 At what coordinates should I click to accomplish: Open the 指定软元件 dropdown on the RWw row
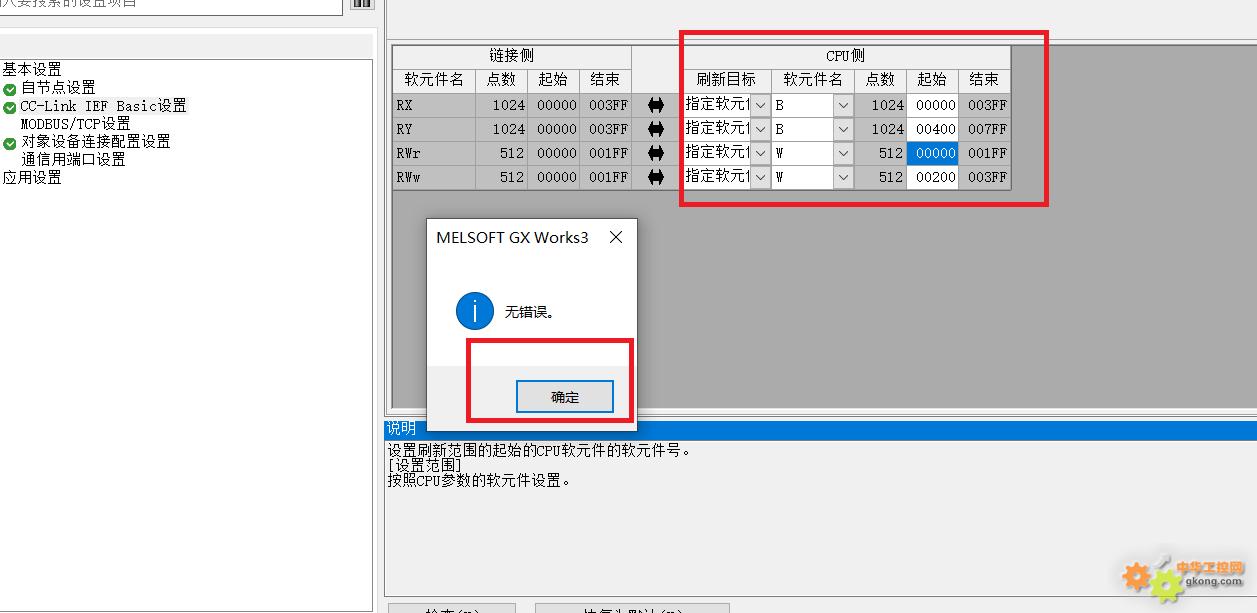click(759, 177)
